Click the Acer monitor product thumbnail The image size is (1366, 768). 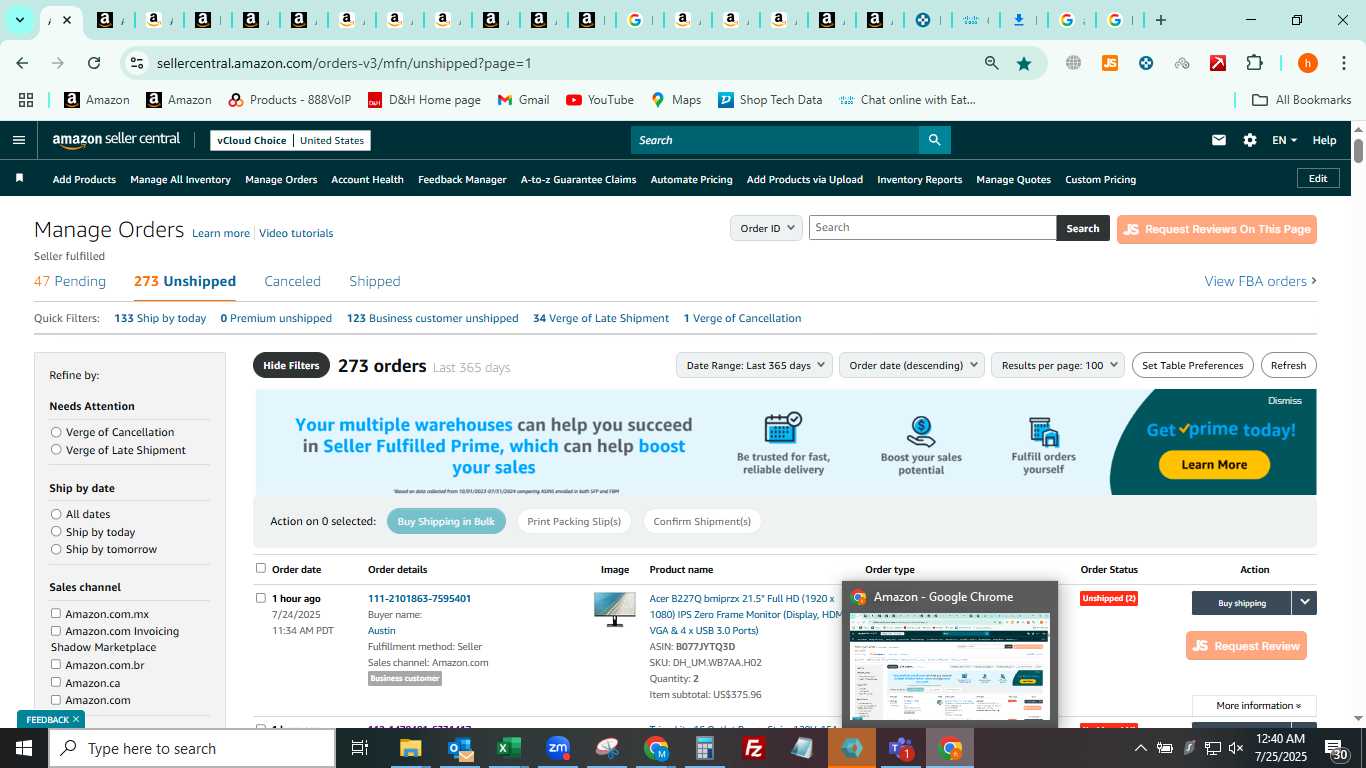point(614,610)
